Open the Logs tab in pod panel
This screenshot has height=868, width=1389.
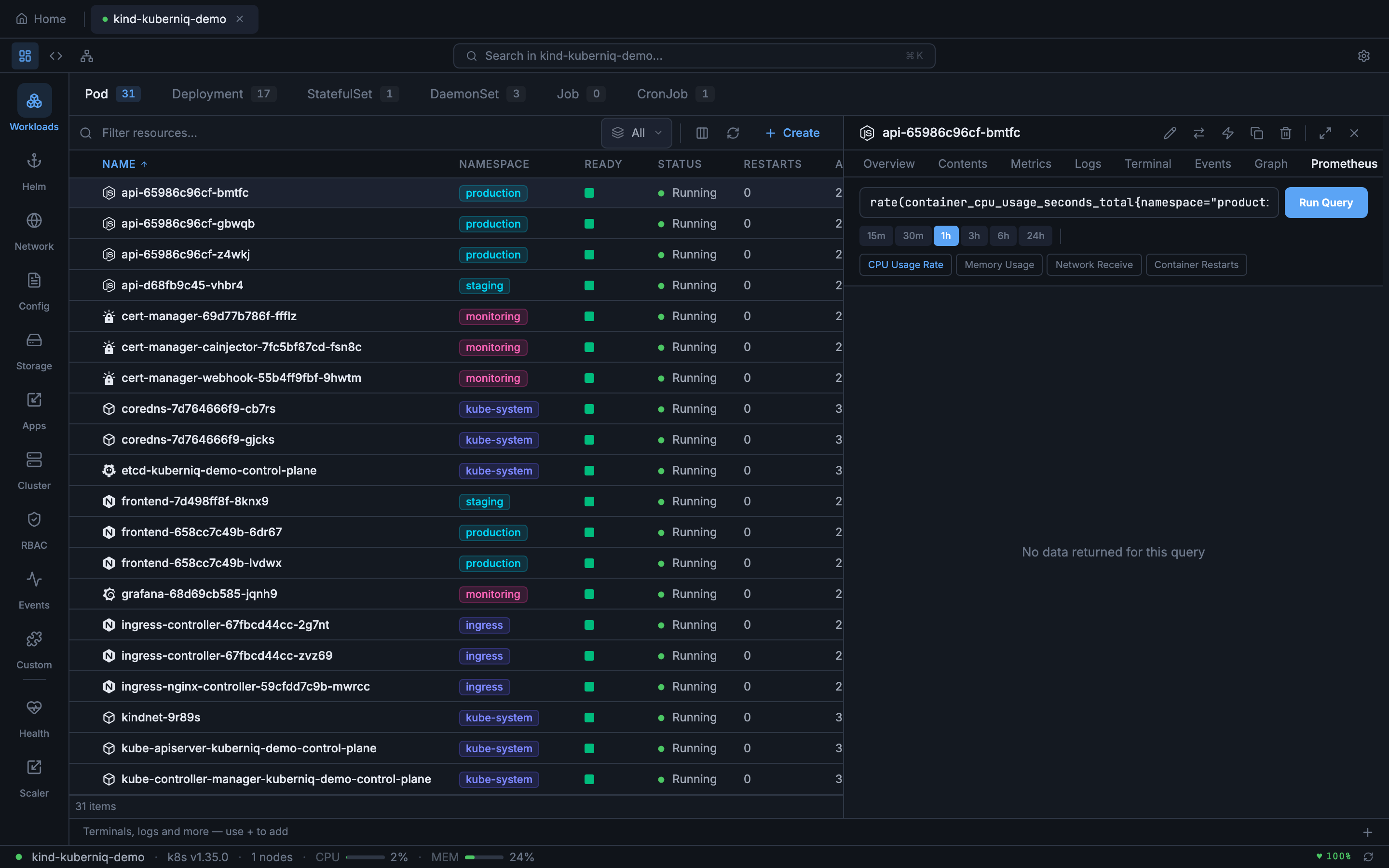point(1087,163)
